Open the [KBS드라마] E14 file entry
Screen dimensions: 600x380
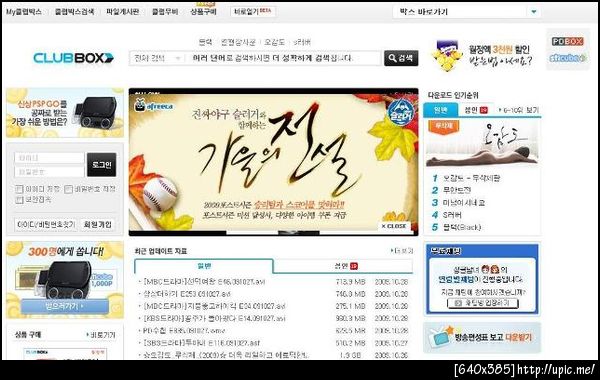point(214,318)
